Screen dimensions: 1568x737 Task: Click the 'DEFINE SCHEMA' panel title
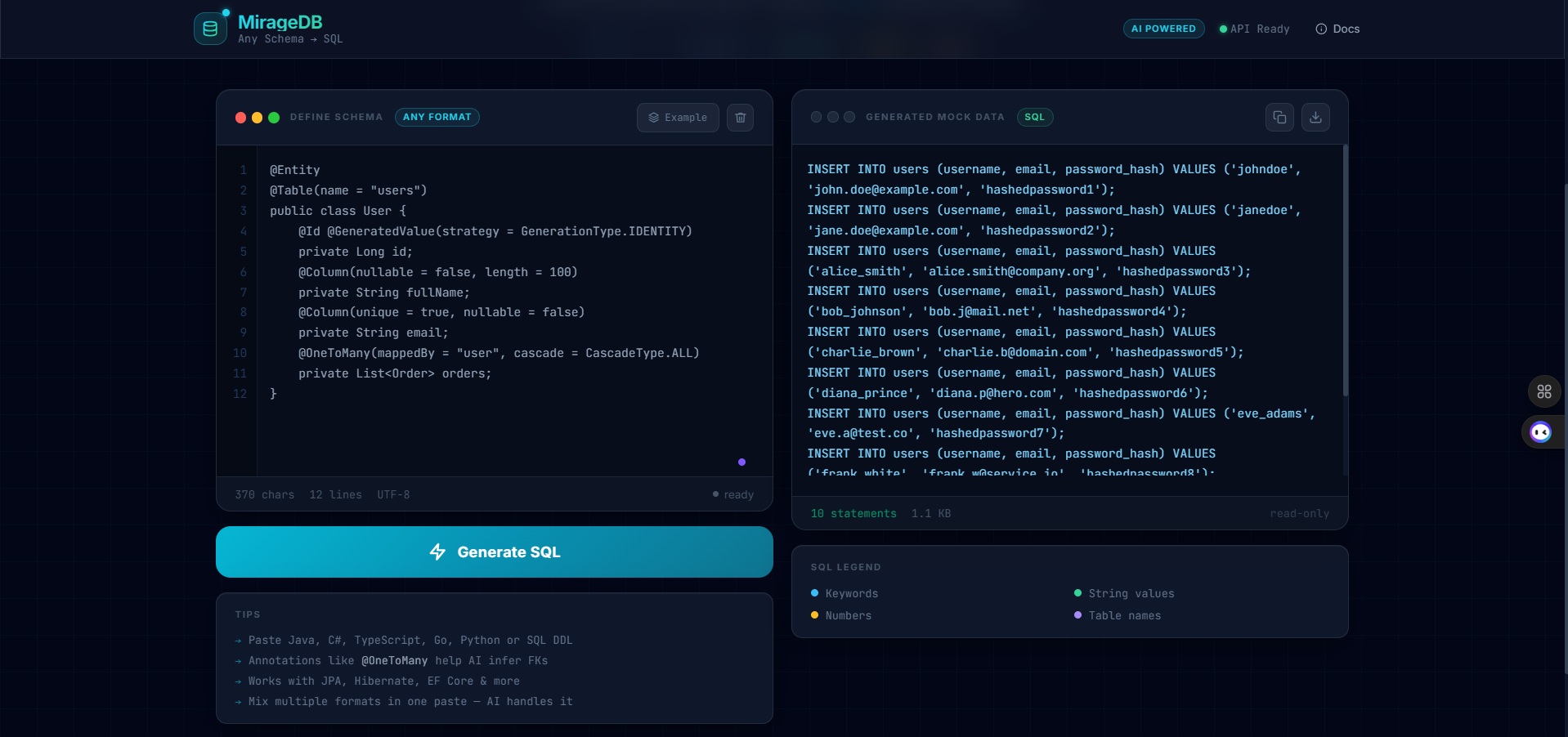coord(336,117)
